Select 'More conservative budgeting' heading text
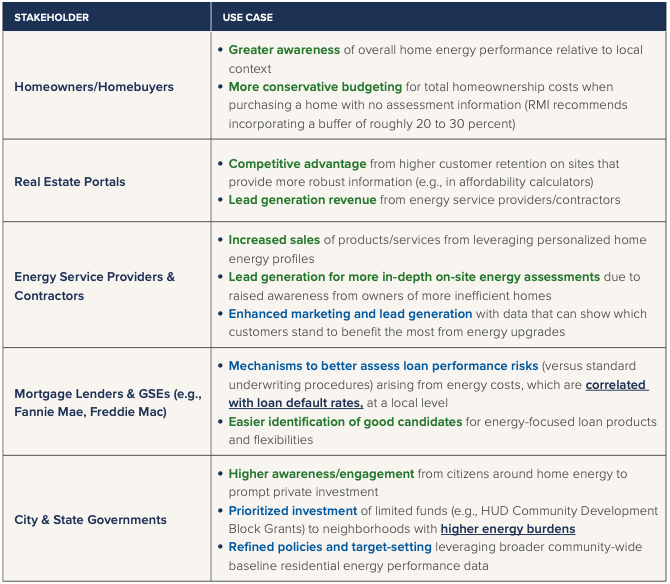Image resolution: width=670 pixels, height=584 pixels. 315,87
